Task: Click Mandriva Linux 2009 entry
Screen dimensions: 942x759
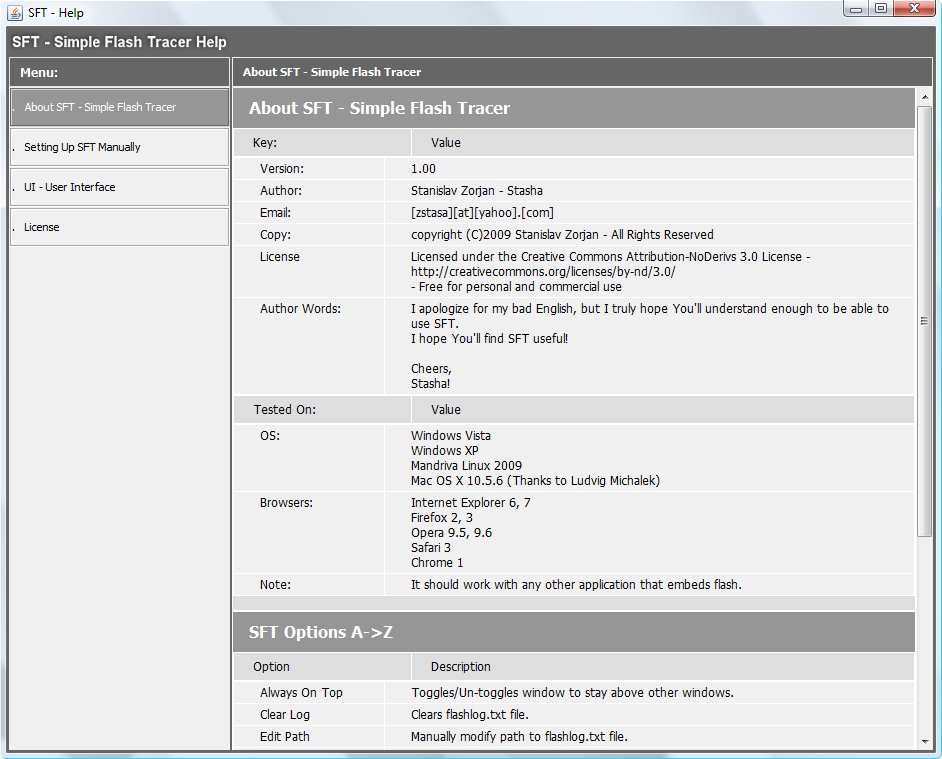Action: (467, 466)
